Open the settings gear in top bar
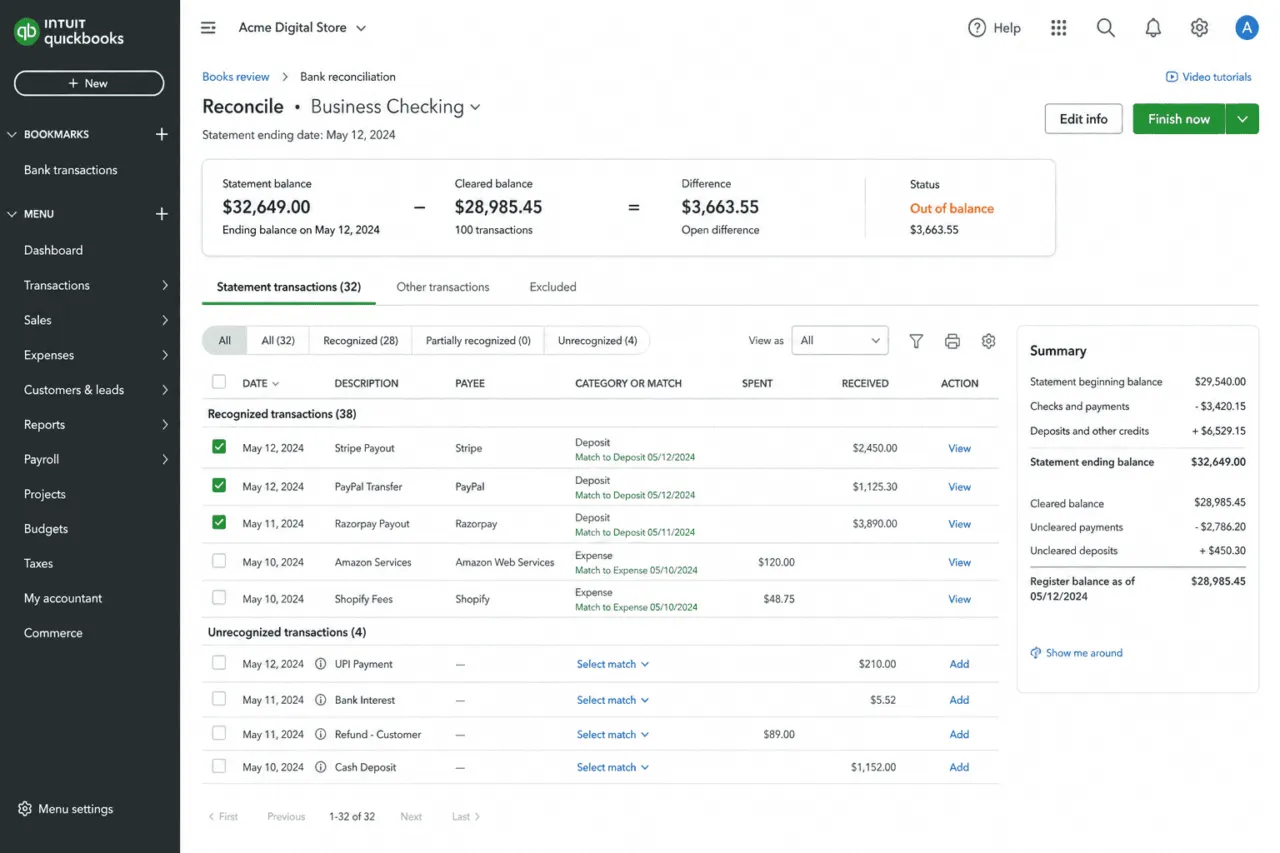The image size is (1280, 853). point(1199,28)
